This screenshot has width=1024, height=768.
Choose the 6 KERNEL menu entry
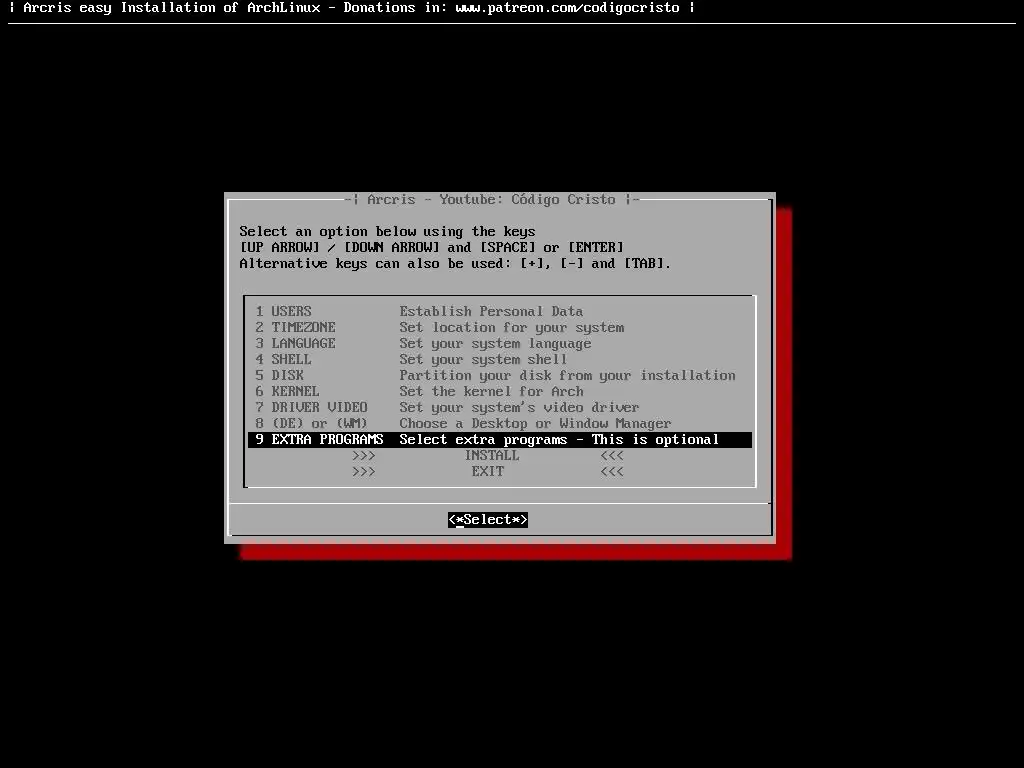point(500,391)
